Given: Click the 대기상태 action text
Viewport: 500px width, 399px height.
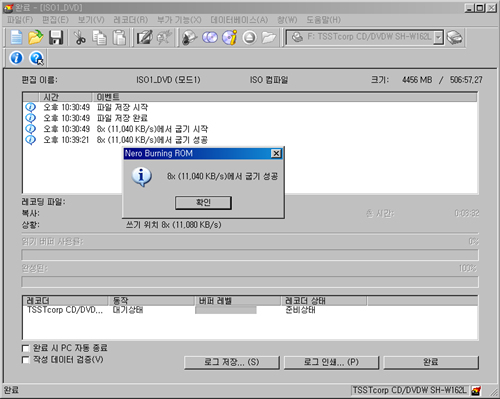Looking at the screenshot, I should pyautogui.click(x=128, y=310).
